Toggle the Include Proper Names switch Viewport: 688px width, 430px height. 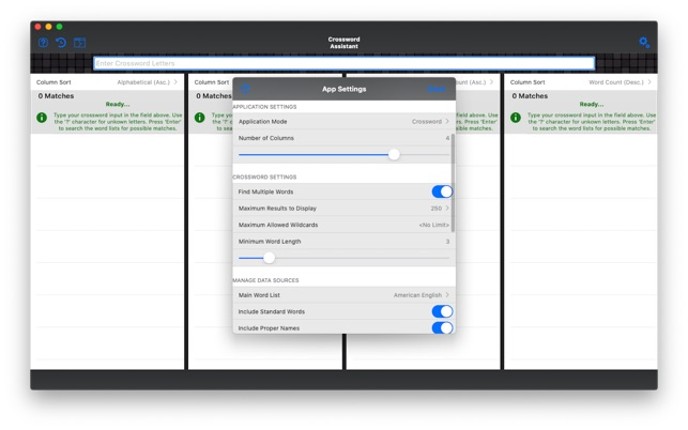pos(442,328)
